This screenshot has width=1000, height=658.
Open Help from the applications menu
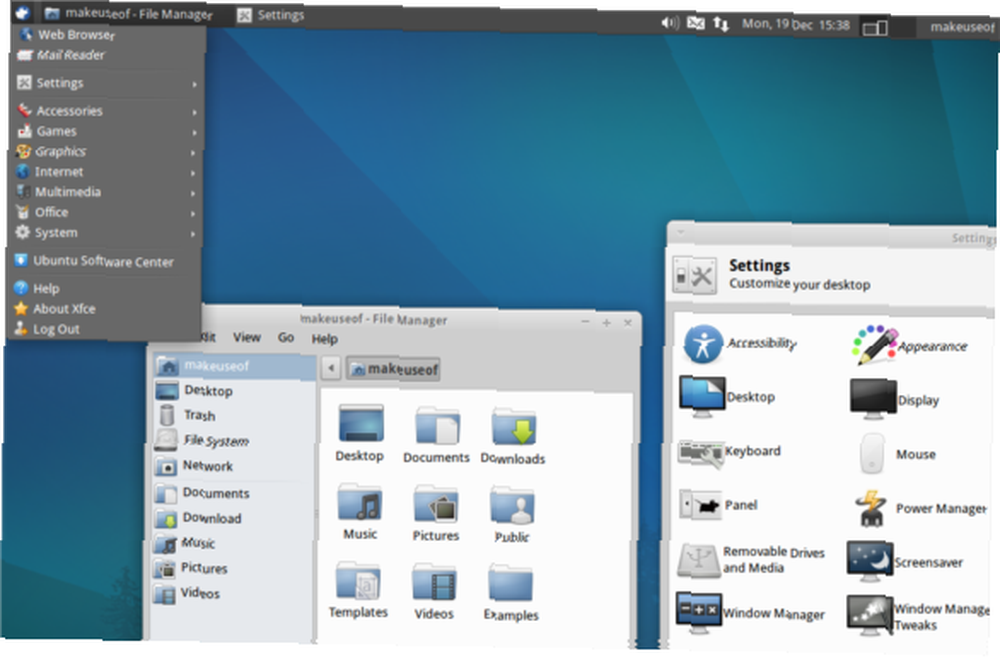(104, 288)
